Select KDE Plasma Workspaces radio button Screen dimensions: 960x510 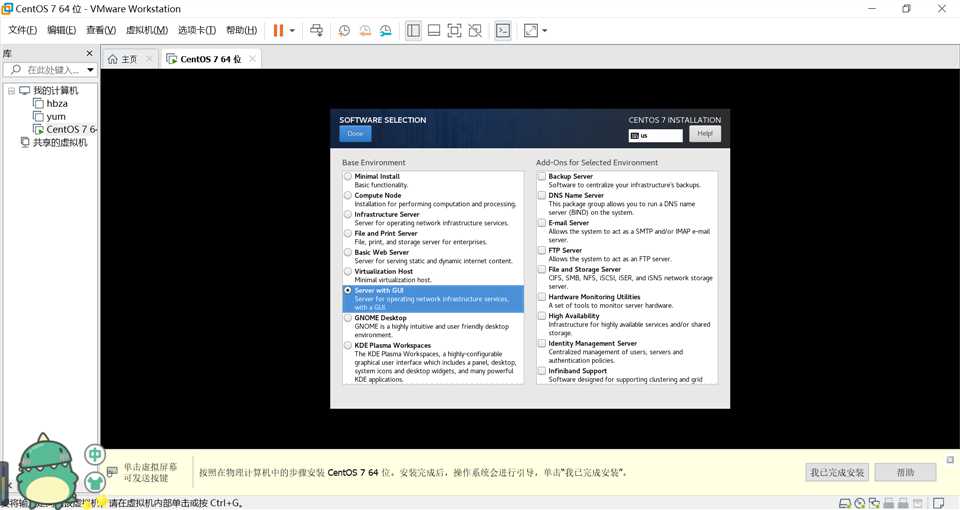point(348,345)
